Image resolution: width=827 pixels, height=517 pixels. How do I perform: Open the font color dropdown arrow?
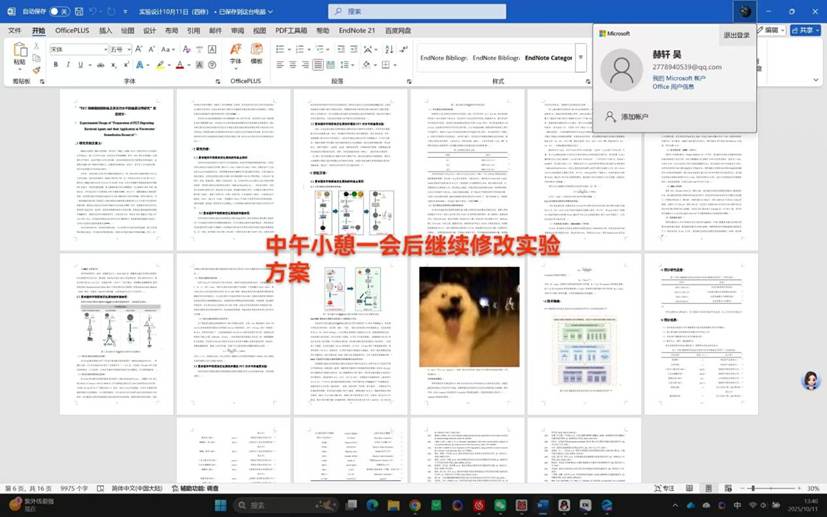click(188, 65)
